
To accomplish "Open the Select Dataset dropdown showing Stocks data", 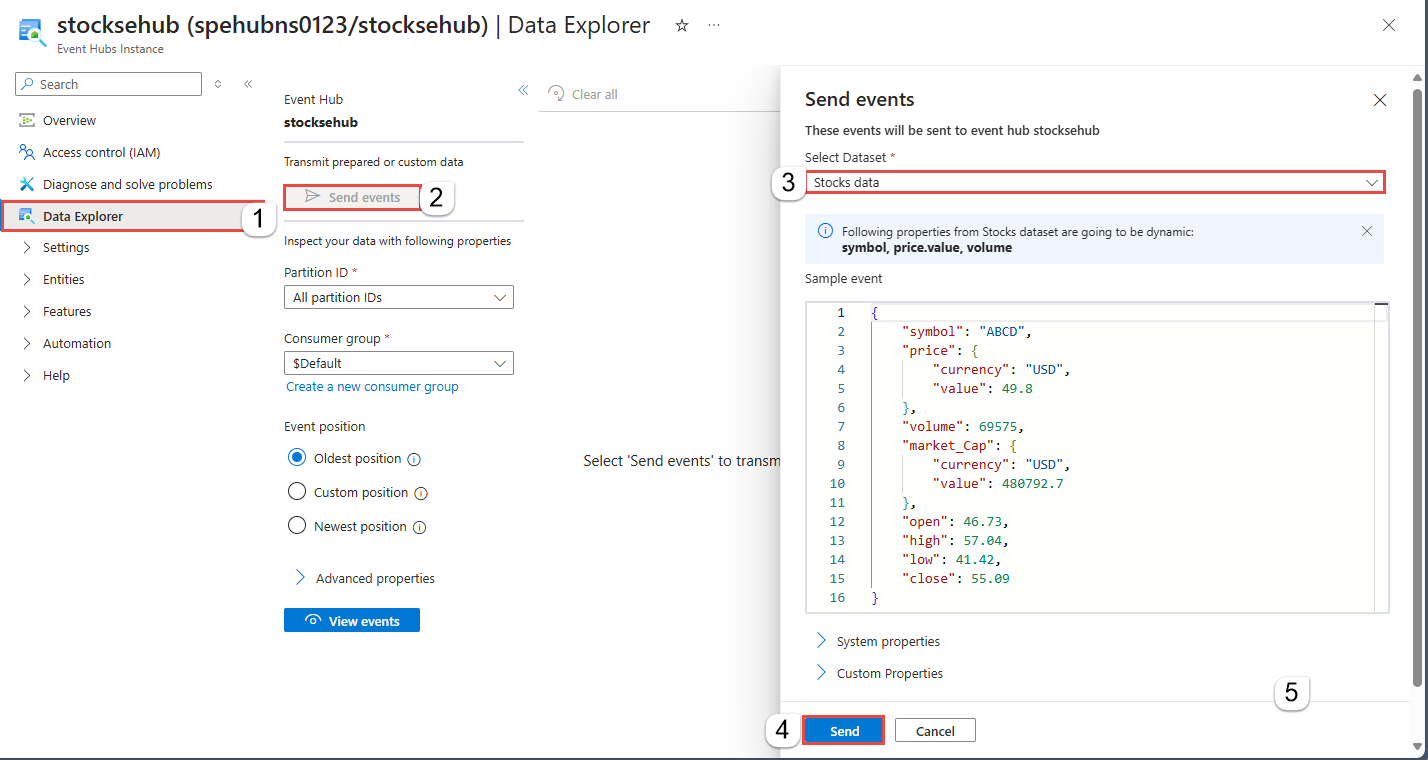I will click(x=1095, y=182).
